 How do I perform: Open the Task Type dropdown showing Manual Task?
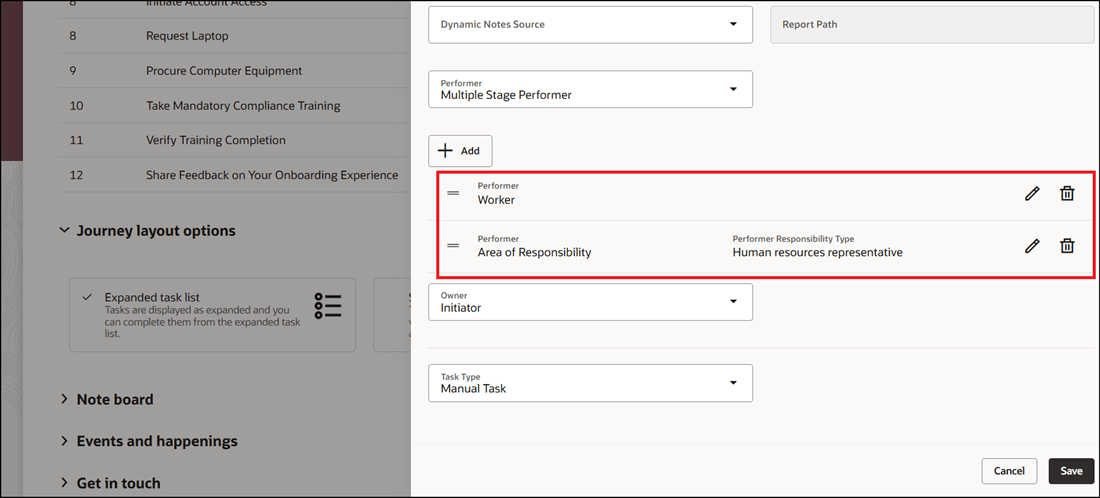click(x=590, y=383)
